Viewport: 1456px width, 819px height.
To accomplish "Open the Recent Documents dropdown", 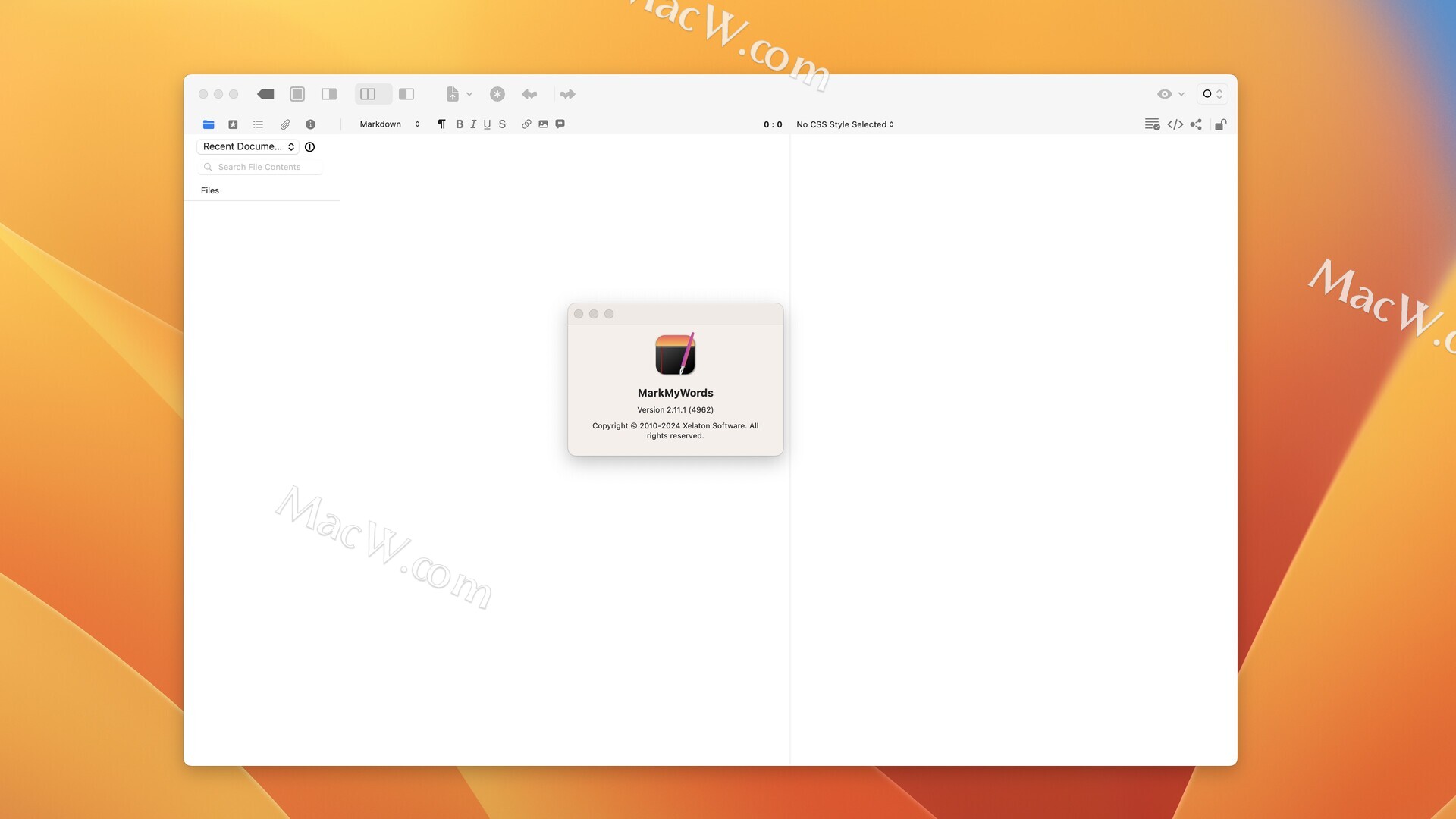I will click(248, 147).
